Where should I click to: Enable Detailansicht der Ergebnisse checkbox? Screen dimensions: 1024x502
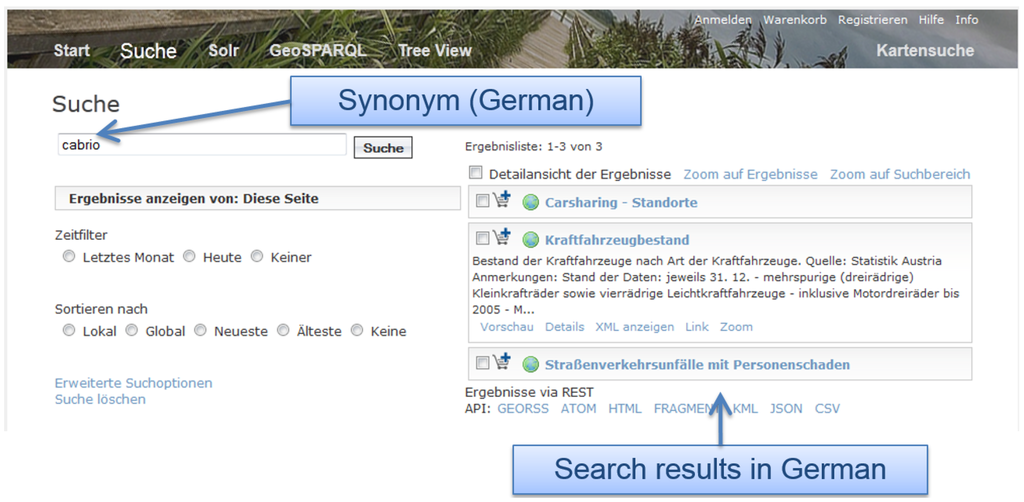pyautogui.click(x=475, y=173)
